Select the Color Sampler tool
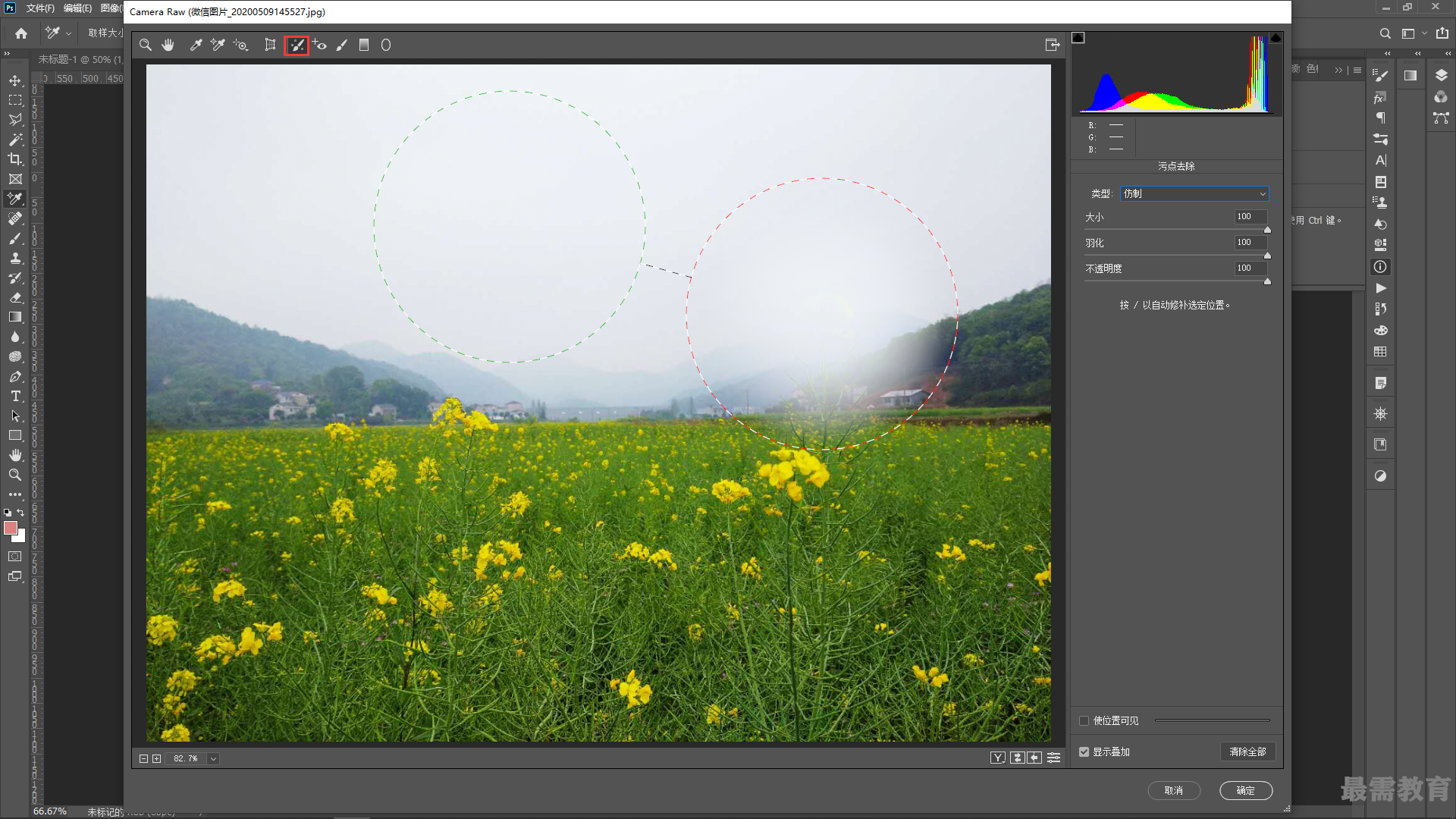Screen dimensions: 1456x819 click(x=218, y=45)
